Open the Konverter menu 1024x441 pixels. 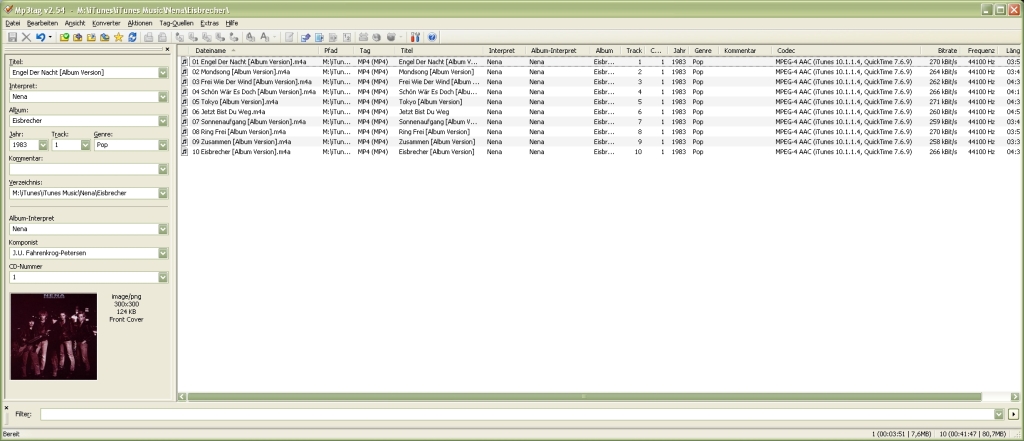point(106,22)
